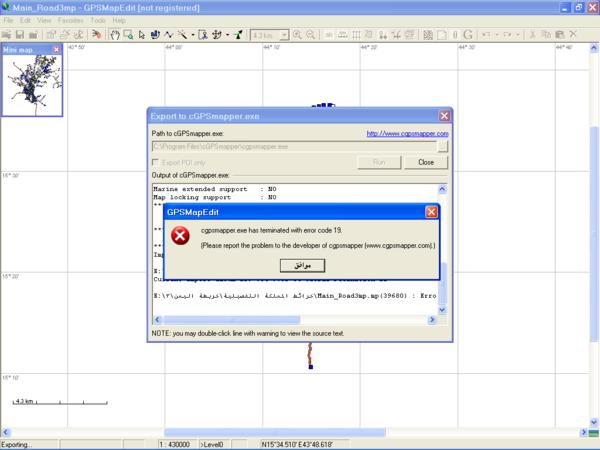Screen dimensions: 600x450
Task: Click the Save floppy disk icon
Action: (20, 35)
